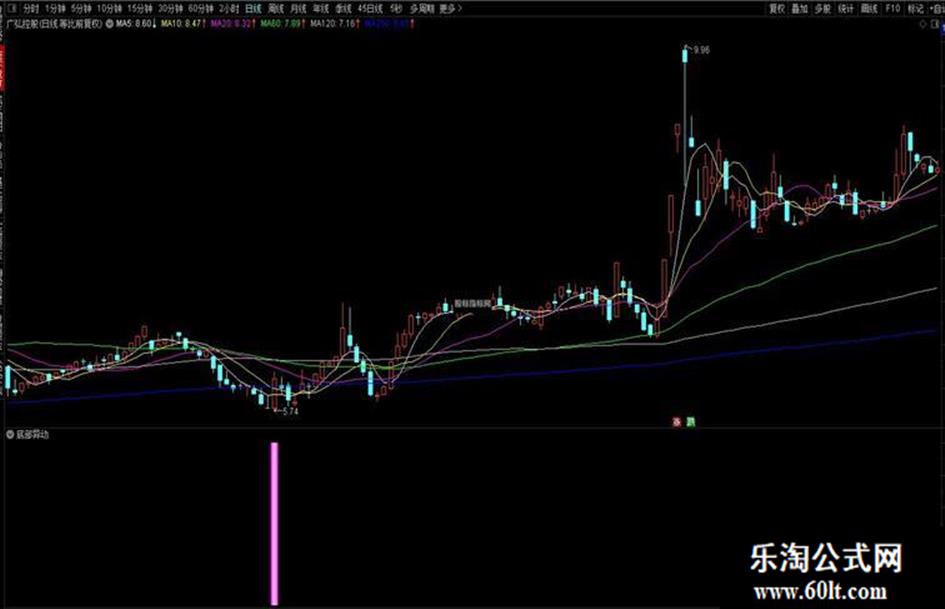Select the 45日线 period tab
The height and width of the screenshot is (609, 945).
pos(370,8)
